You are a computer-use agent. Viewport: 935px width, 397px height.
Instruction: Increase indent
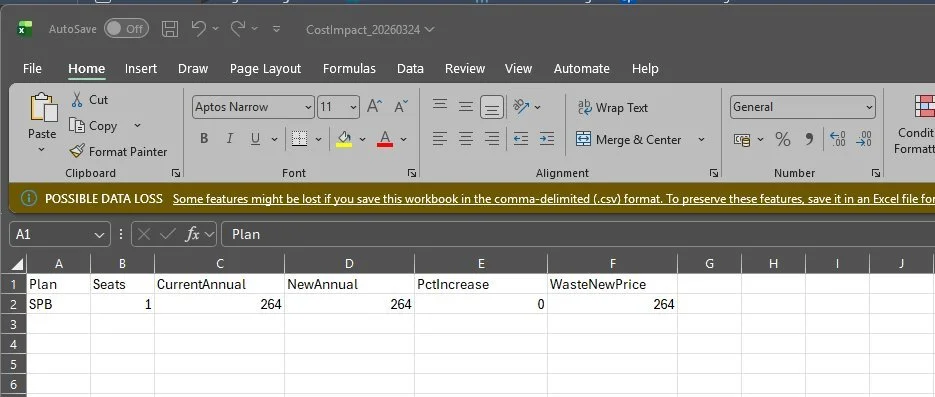click(x=547, y=139)
